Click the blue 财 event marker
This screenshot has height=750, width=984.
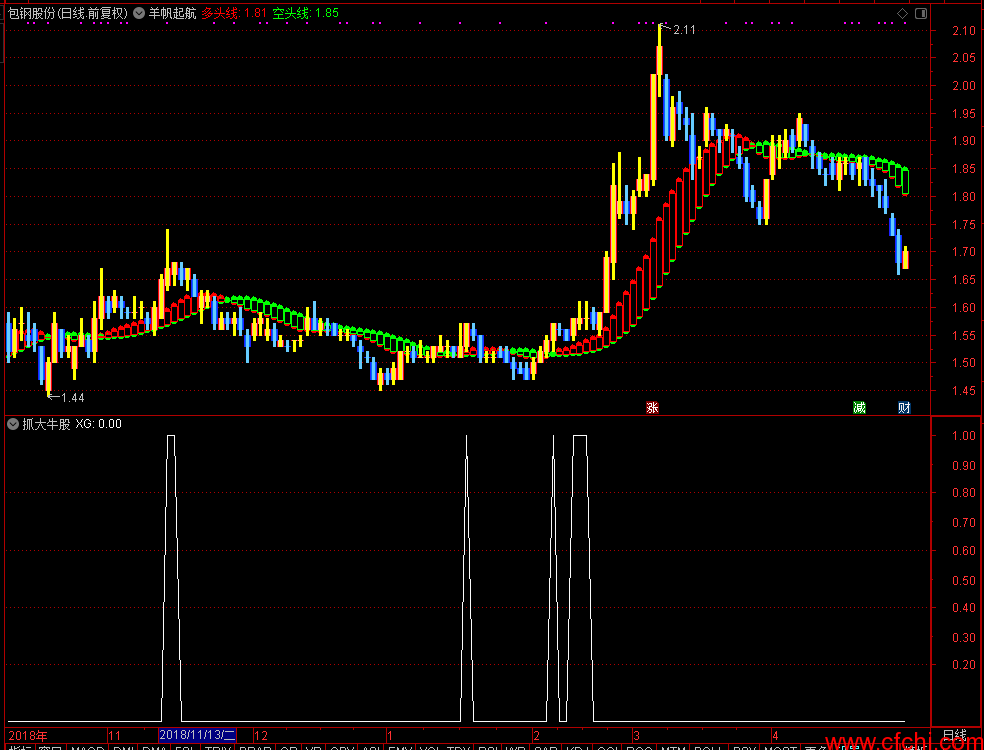(x=904, y=407)
